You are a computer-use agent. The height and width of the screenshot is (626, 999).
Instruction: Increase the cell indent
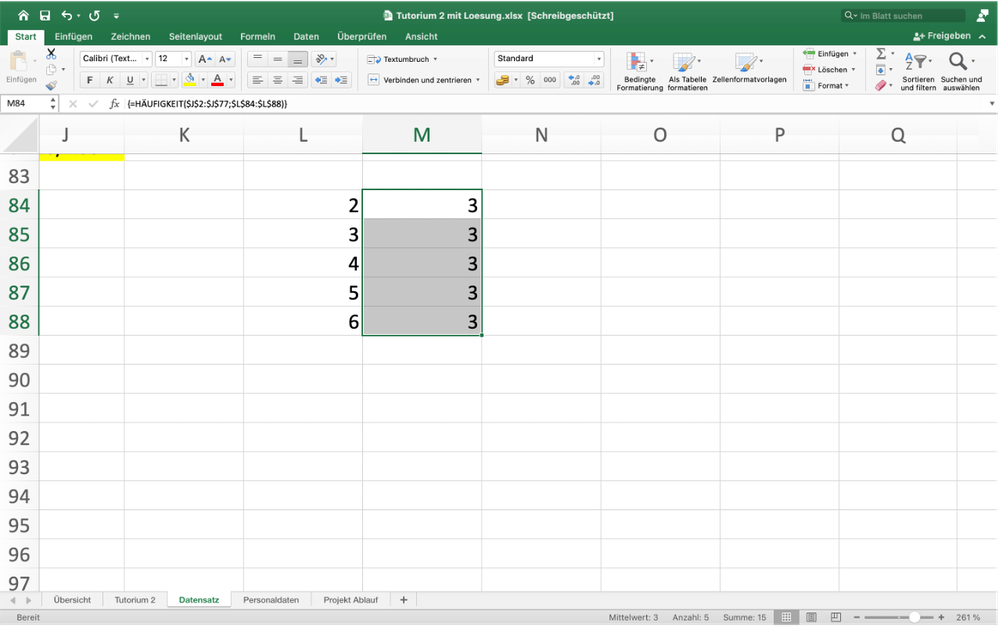pyautogui.click(x=341, y=80)
